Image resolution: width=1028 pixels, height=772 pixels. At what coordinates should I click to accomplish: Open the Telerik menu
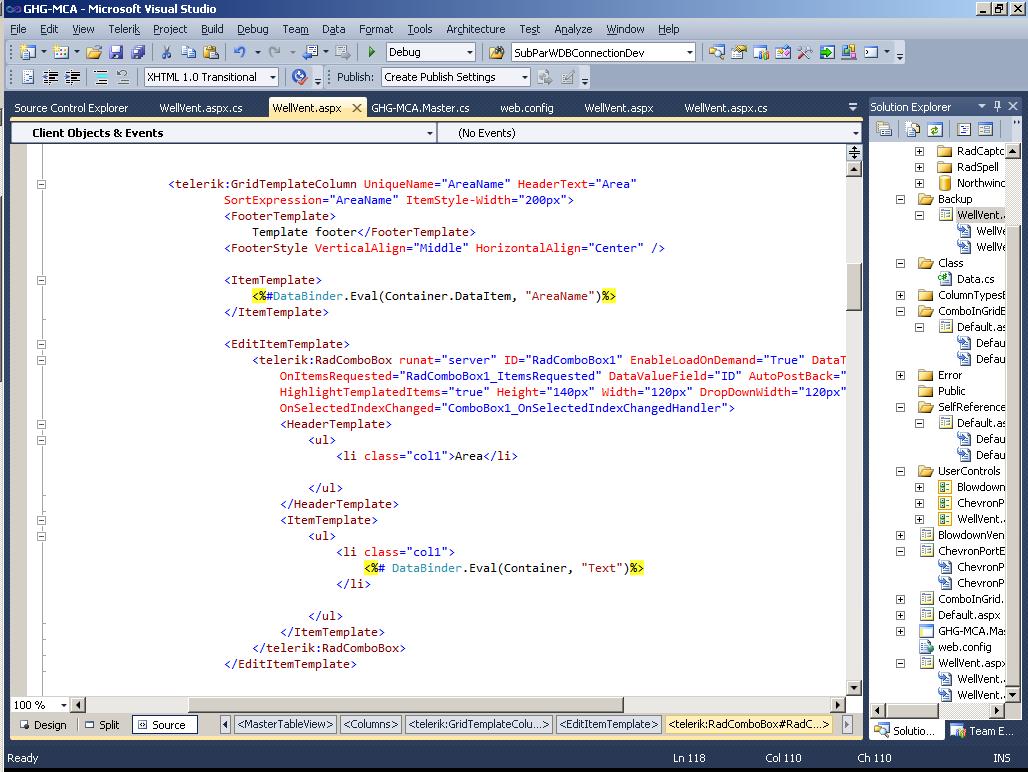[124, 29]
